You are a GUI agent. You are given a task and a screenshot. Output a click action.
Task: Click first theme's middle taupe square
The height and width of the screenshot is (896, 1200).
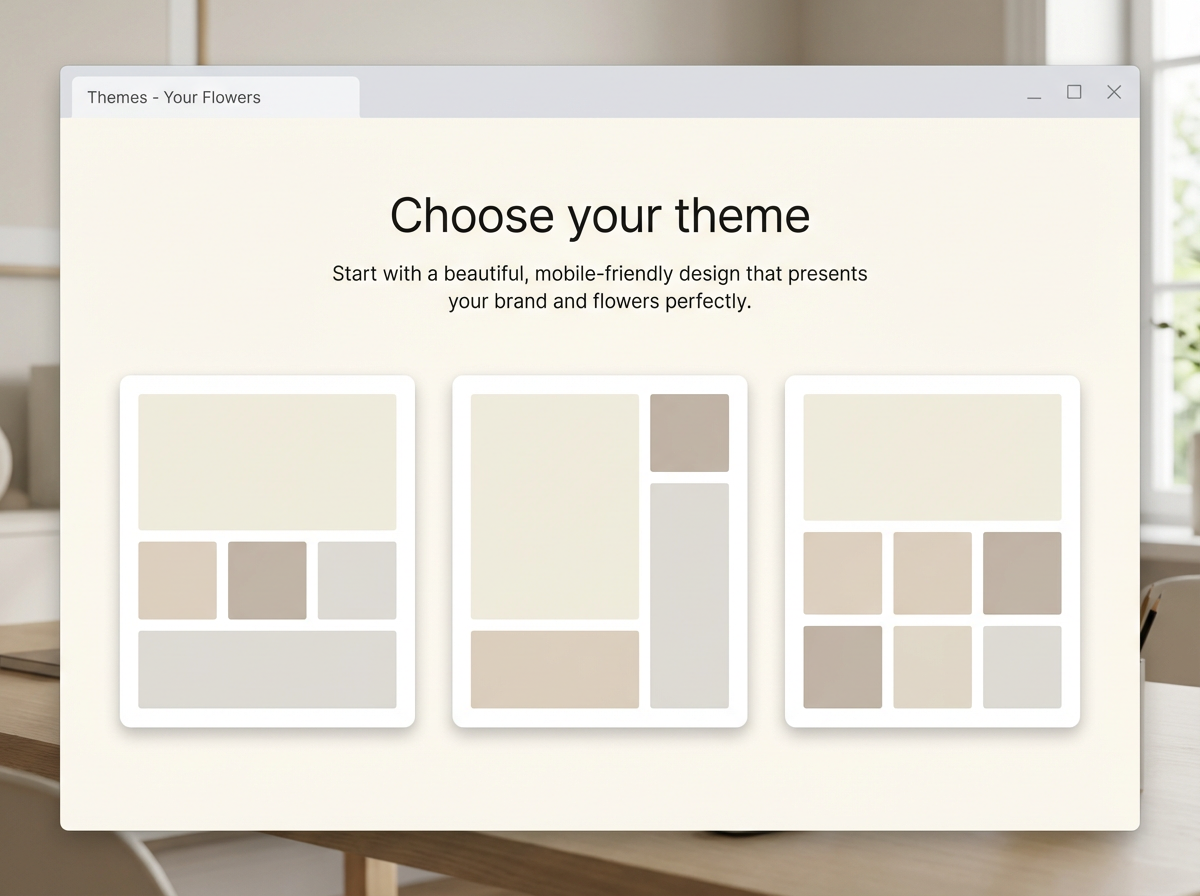(267, 580)
